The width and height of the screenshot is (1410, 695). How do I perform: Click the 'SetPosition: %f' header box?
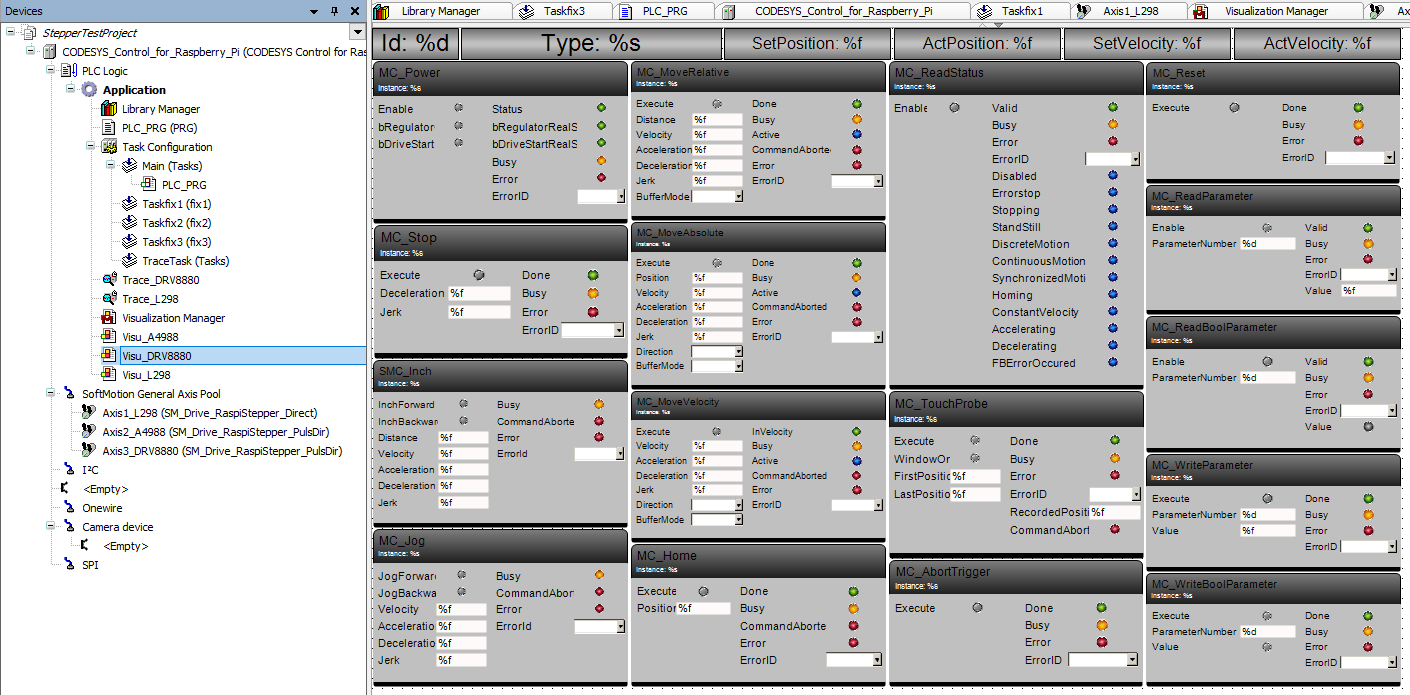(x=805, y=44)
